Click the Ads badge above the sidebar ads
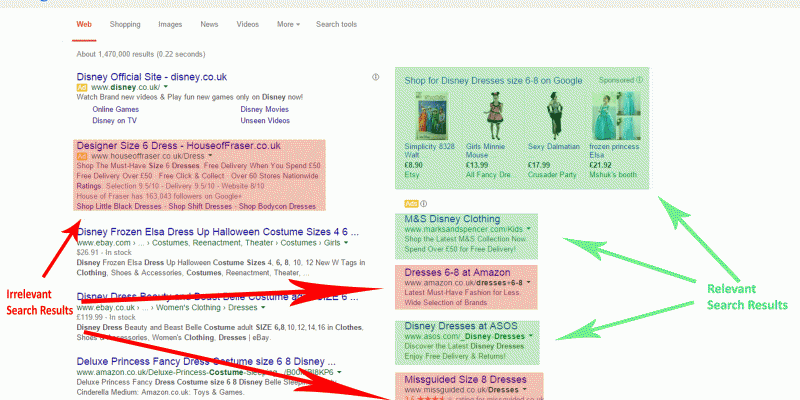This screenshot has height=400, width=800. pyautogui.click(x=411, y=204)
